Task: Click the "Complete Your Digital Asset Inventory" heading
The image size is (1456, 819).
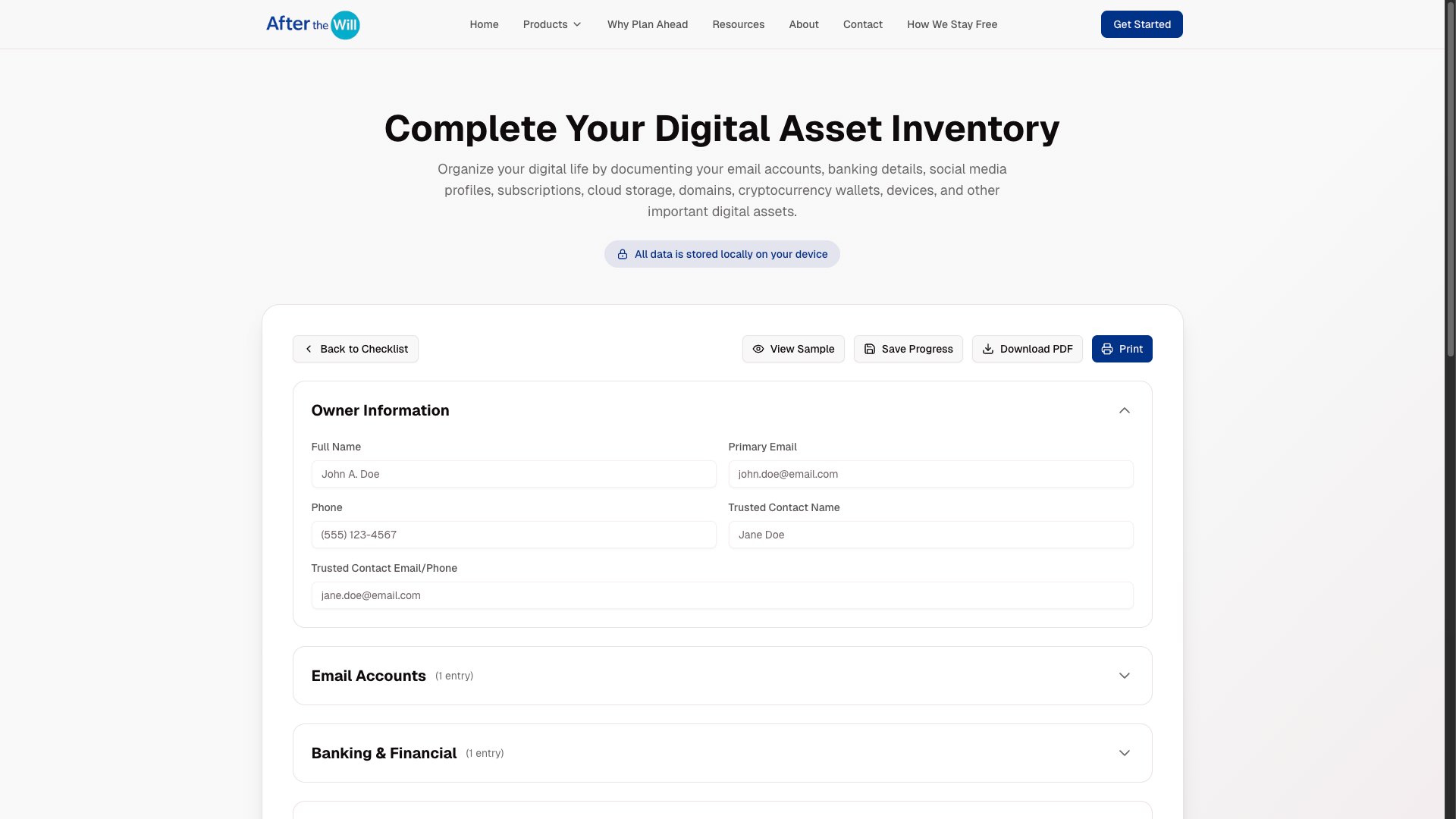Action: [722, 128]
